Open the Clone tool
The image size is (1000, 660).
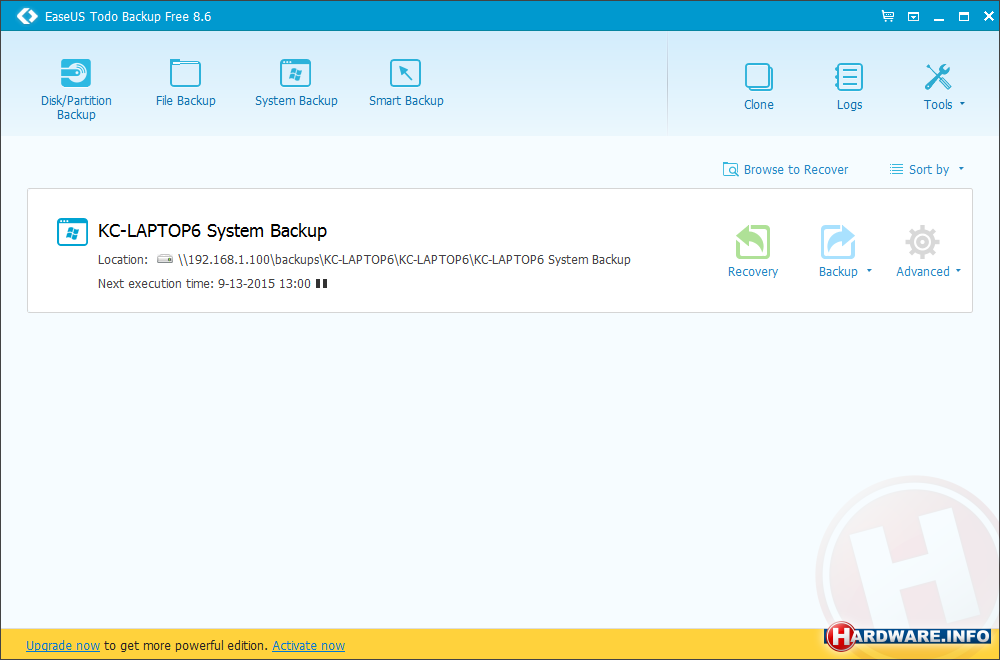(759, 87)
